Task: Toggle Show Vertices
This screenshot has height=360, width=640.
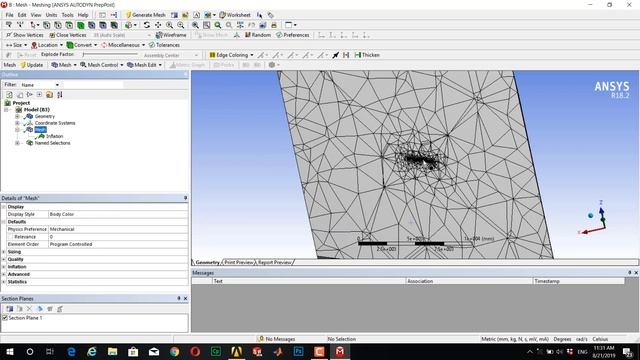Action: 25,35
